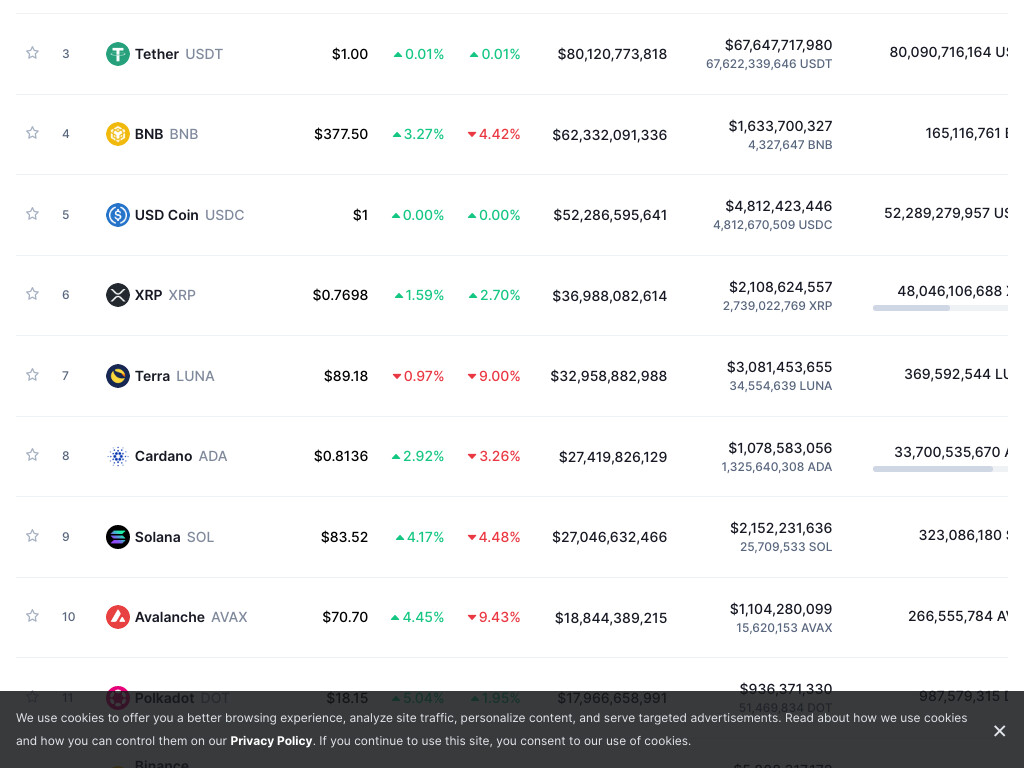Click BNB market cap $62,332,091,336
1024x768 pixels.
pyautogui.click(x=609, y=135)
